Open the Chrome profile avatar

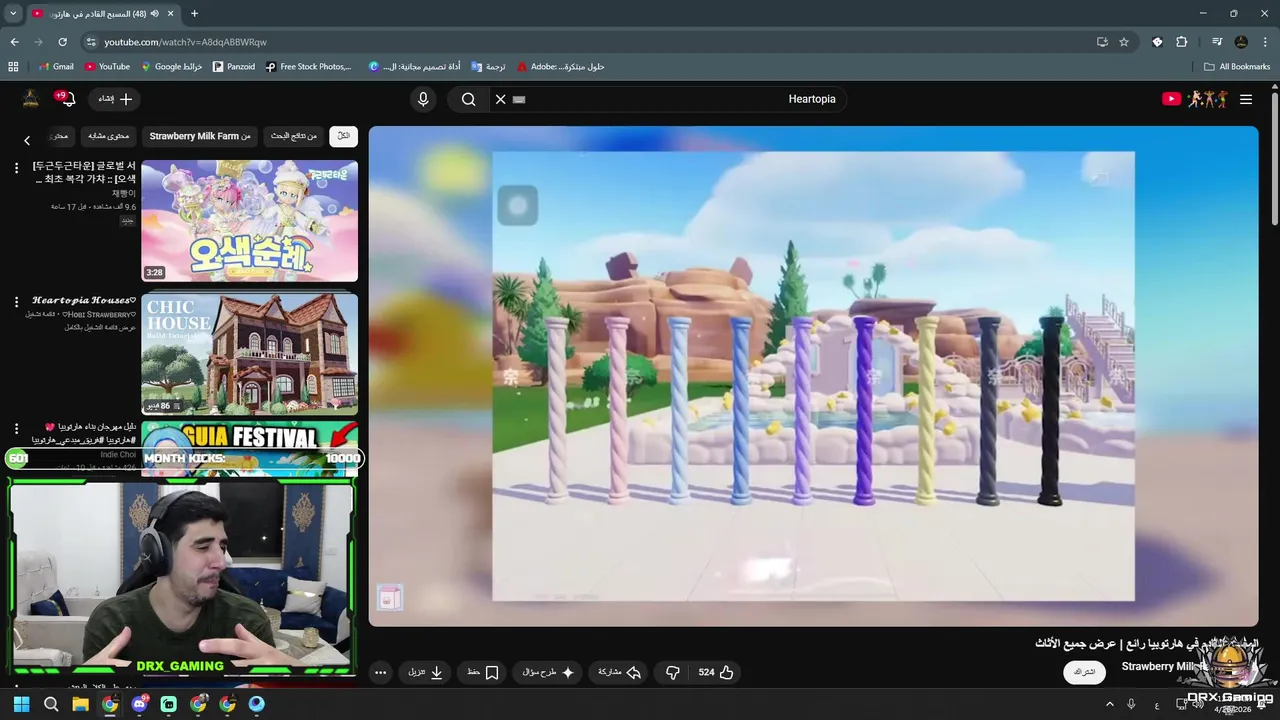(x=1241, y=42)
